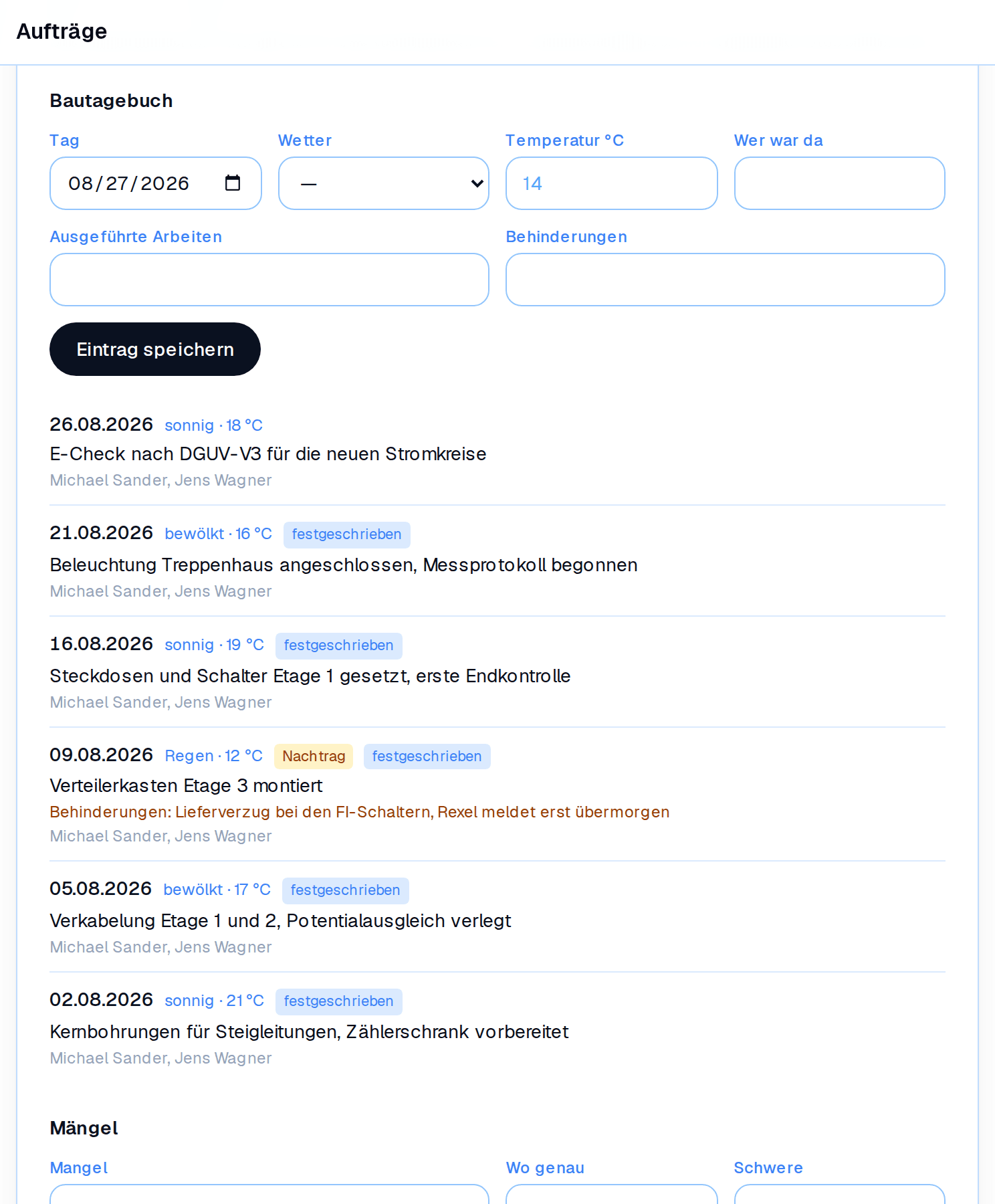This screenshot has width=995, height=1204.
Task: Click the 02.08.2026 entry date
Action: click(102, 999)
